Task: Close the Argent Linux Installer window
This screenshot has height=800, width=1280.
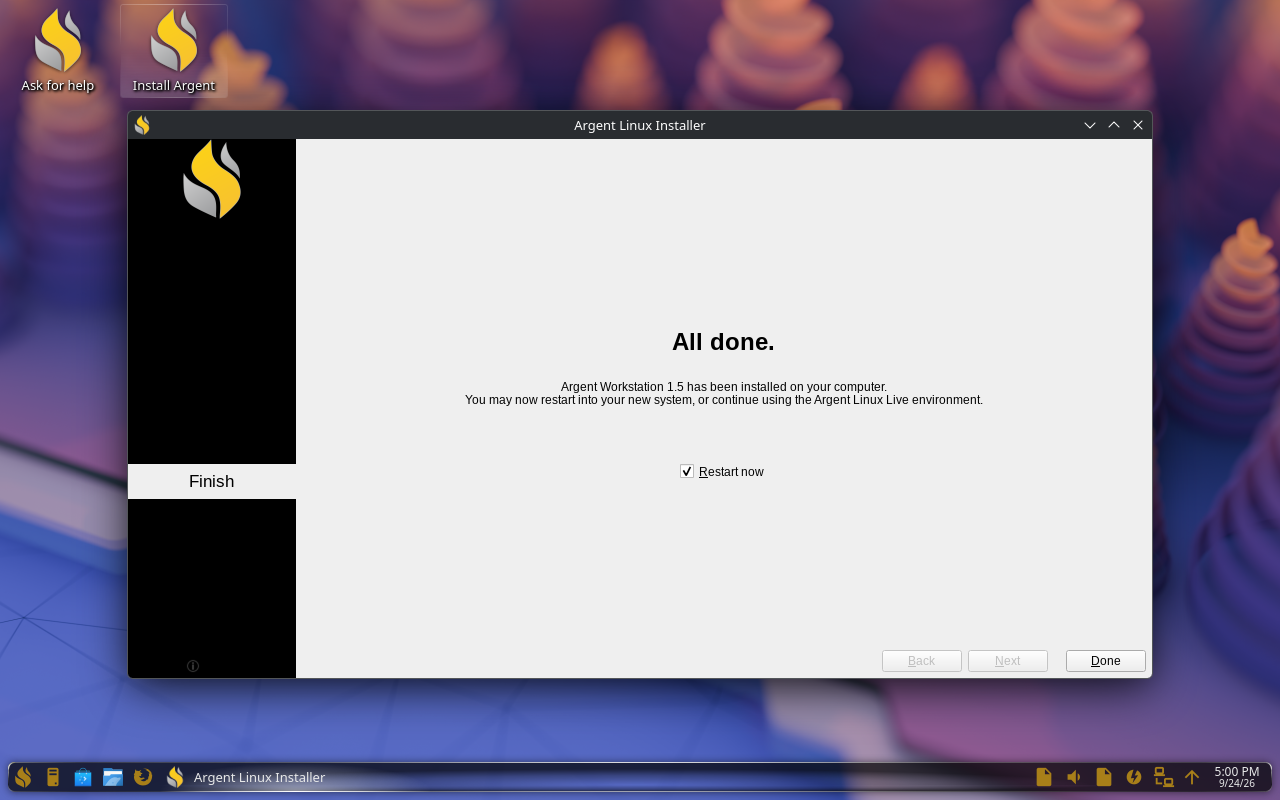Action: click(x=1138, y=125)
